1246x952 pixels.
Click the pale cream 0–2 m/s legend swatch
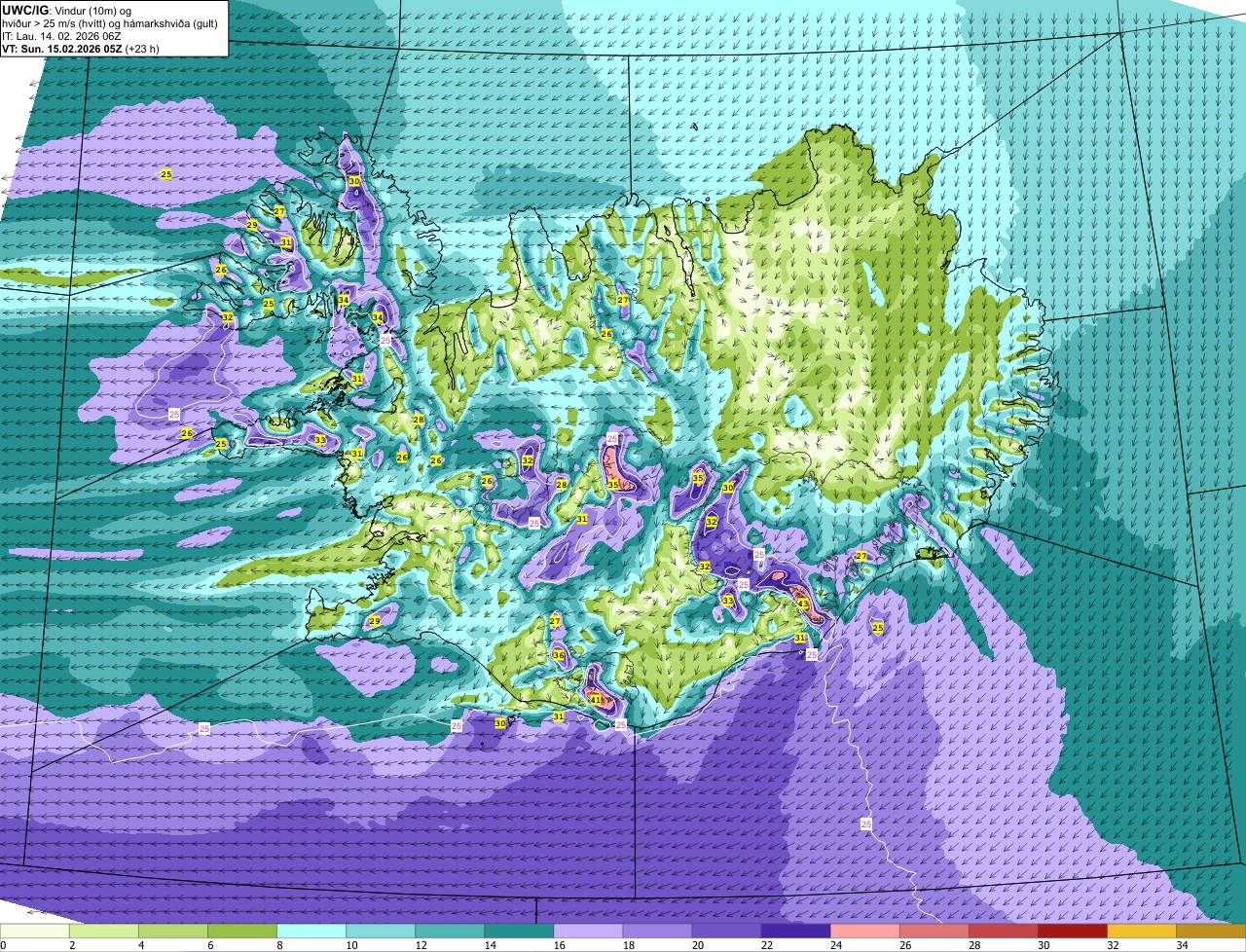click(35, 931)
